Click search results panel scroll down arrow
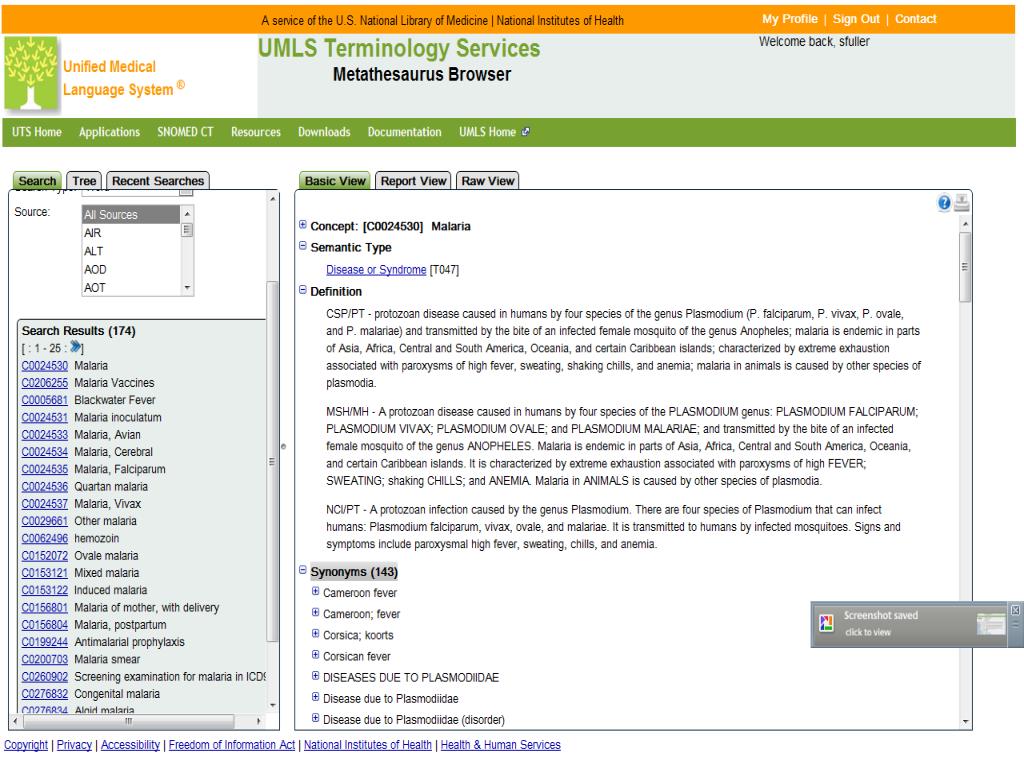This screenshot has width=1024, height=768. (273, 705)
